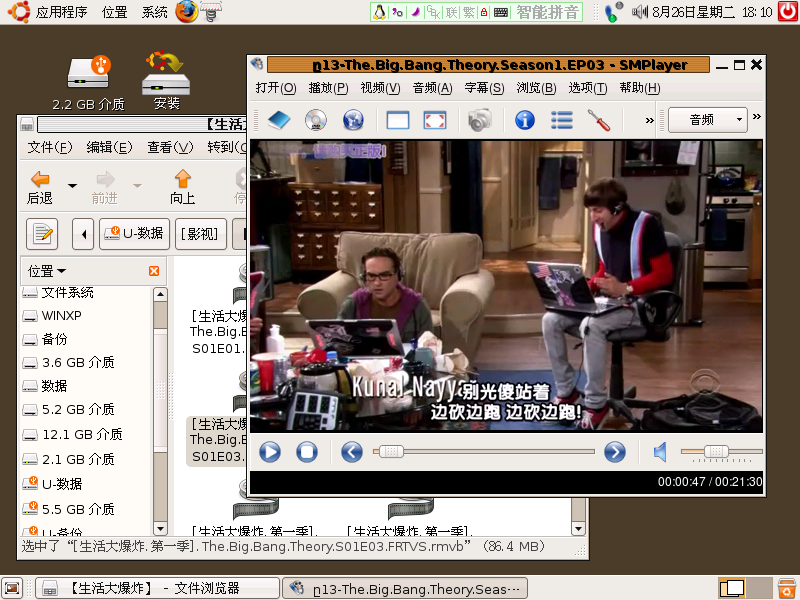The height and width of the screenshot is (600, 800).
Task: Select U-数据 path button
Action: 134,234
